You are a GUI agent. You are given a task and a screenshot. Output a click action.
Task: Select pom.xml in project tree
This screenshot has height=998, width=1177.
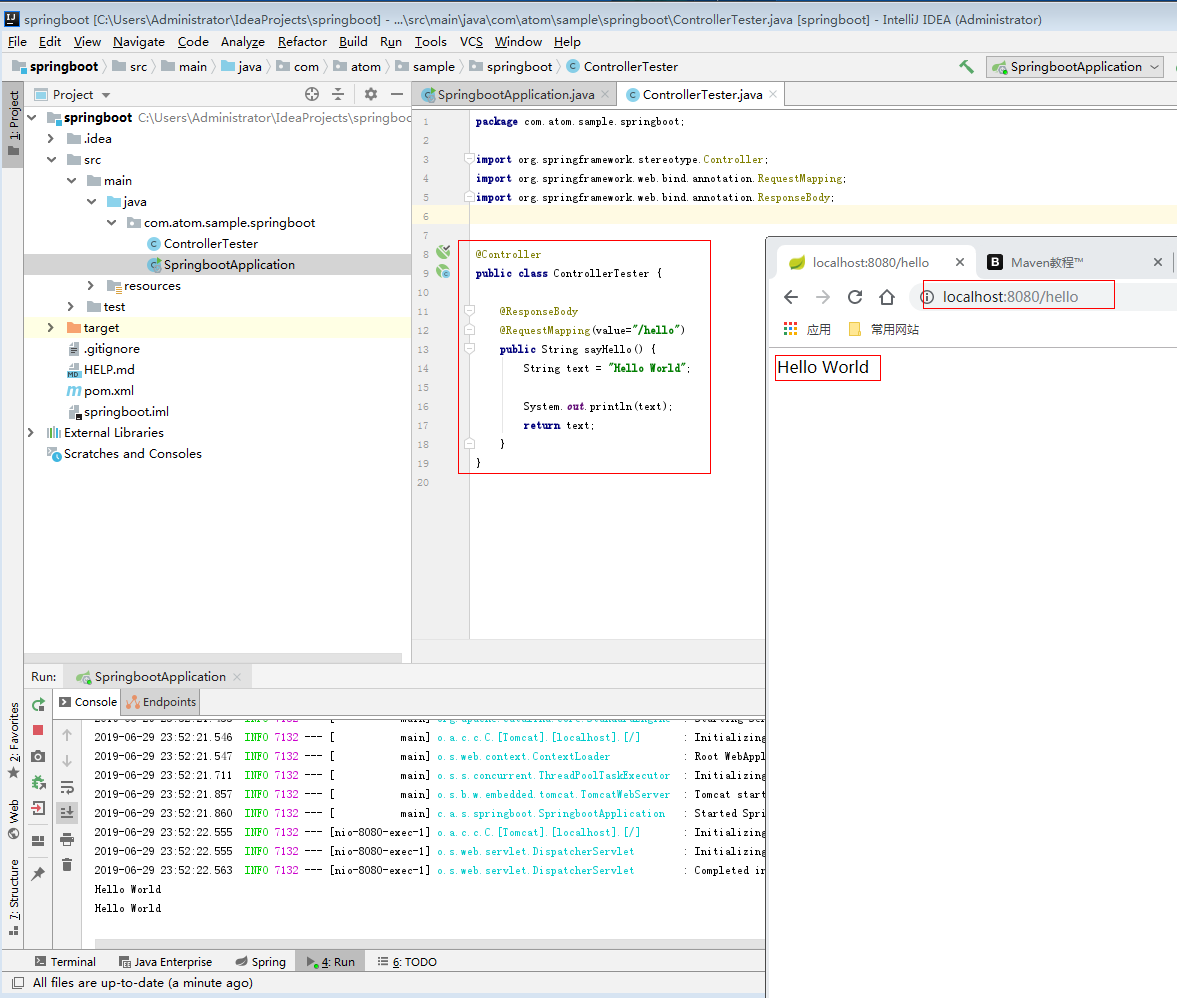pos(101,391)
